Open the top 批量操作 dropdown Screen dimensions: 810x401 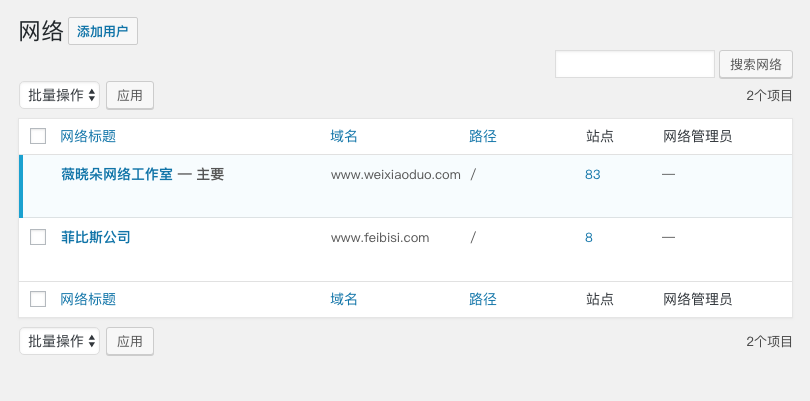pyautogui.click(x=60, y=95)
